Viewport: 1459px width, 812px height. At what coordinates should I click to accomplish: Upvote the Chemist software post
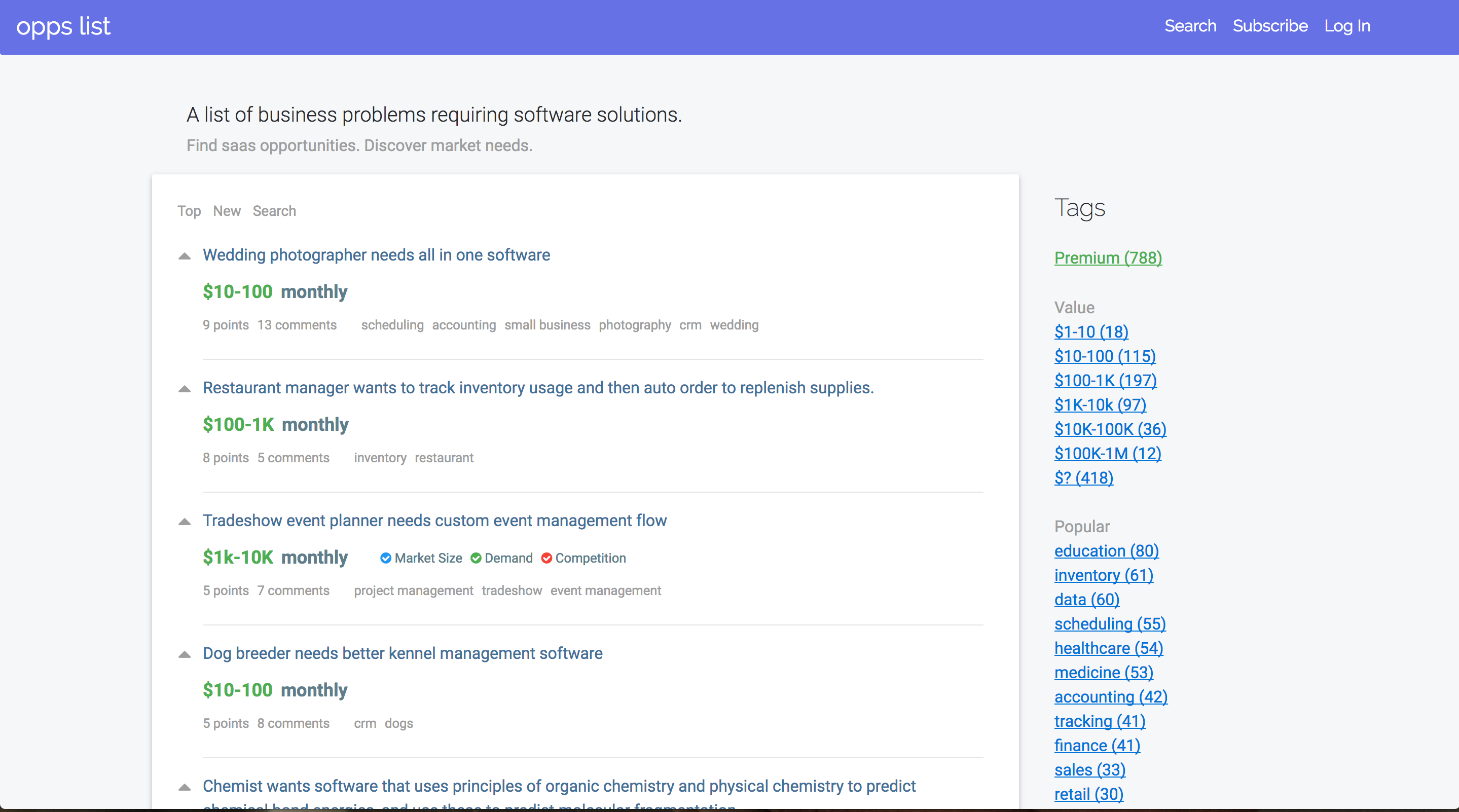point(184,788)
